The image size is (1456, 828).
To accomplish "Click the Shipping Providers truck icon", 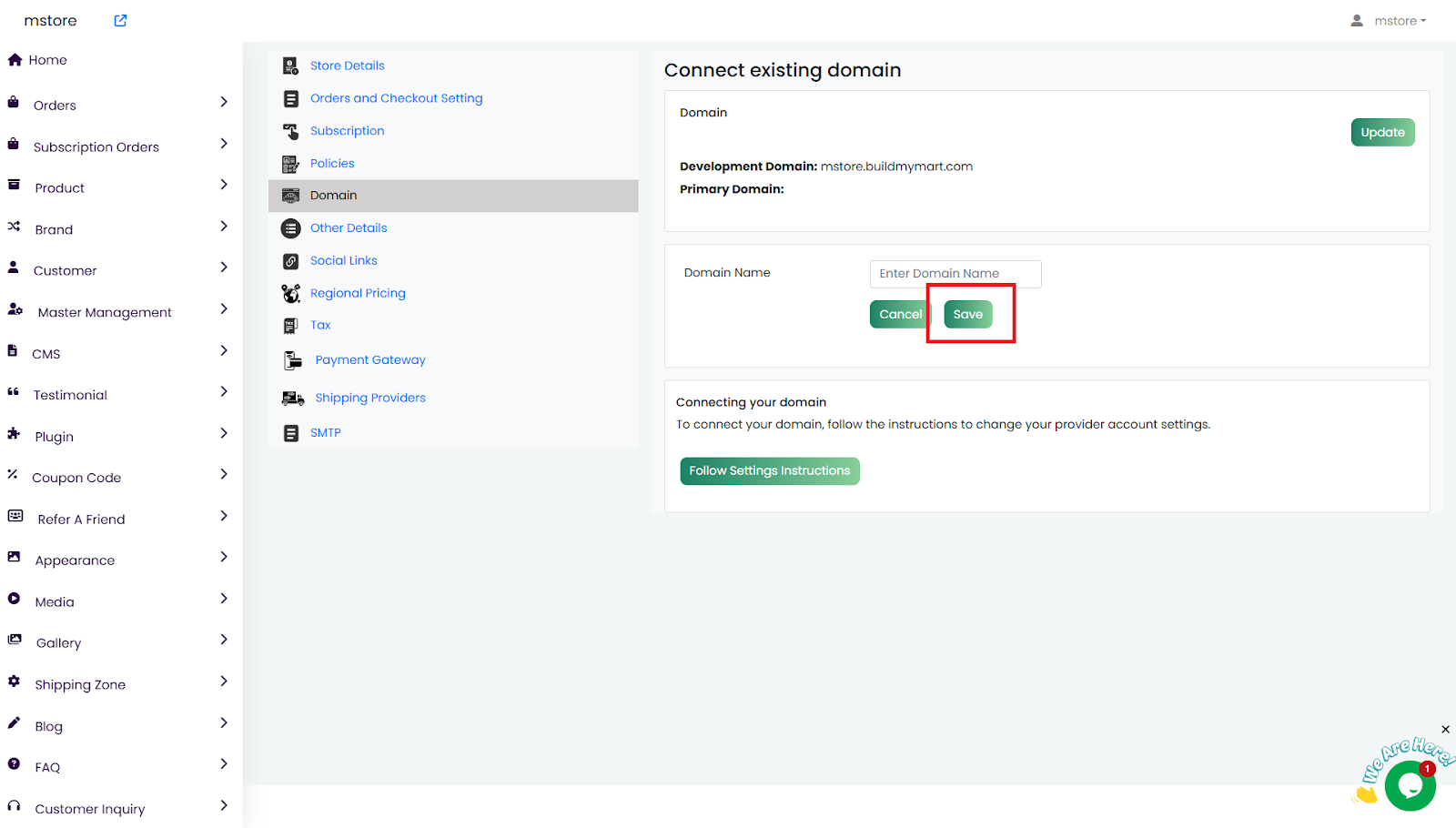I will pos(292,399).
